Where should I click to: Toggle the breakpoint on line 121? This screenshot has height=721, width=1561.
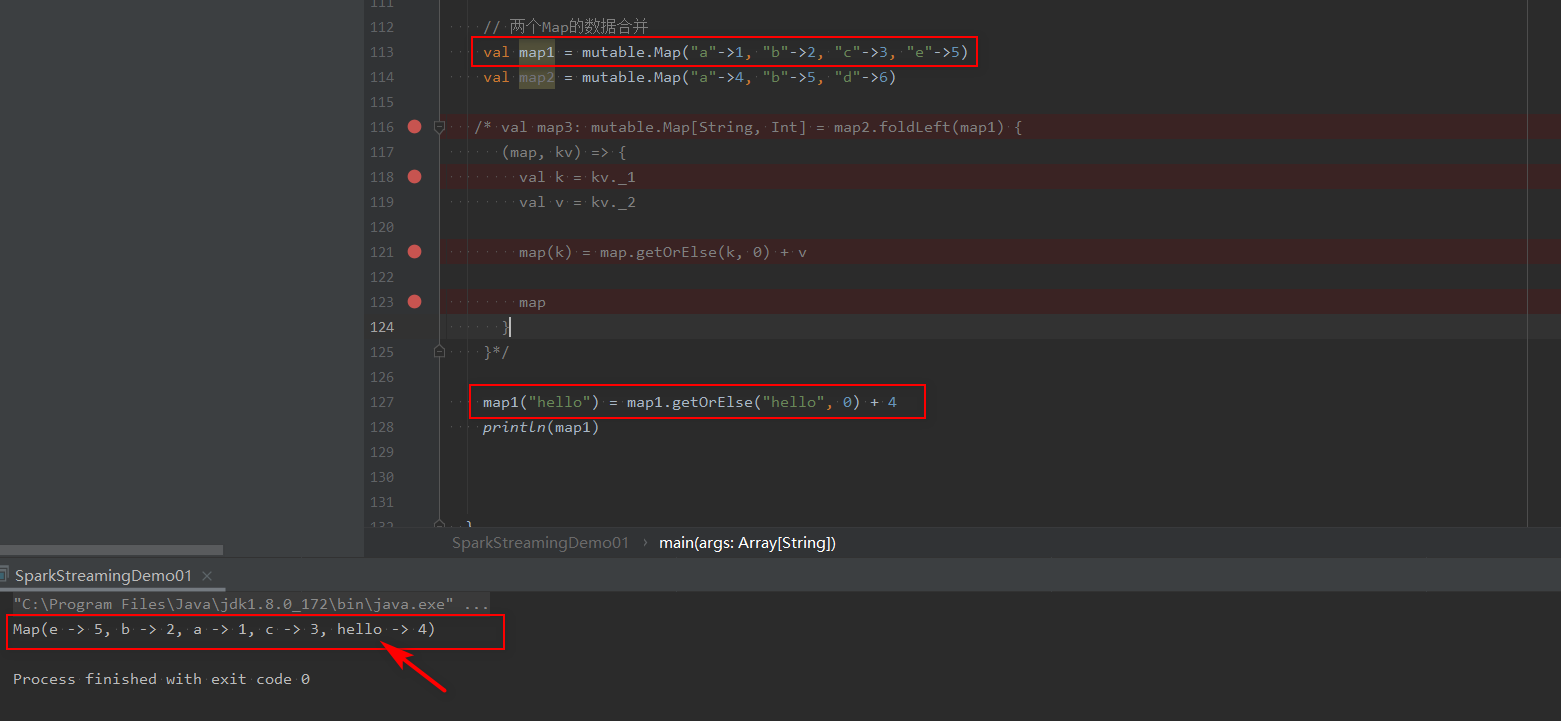tap(414, 252)
